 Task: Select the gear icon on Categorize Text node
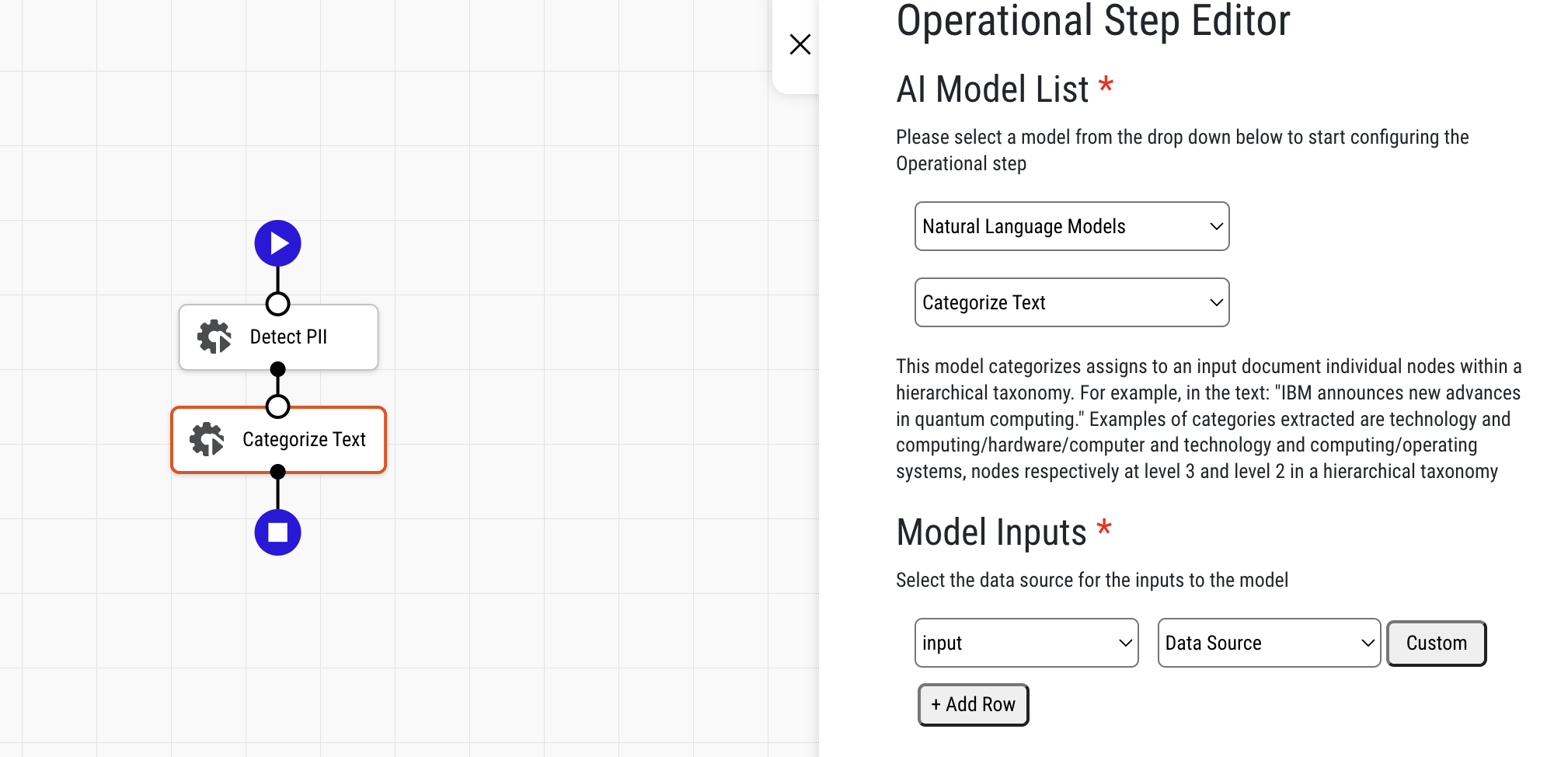coord(207,439)
